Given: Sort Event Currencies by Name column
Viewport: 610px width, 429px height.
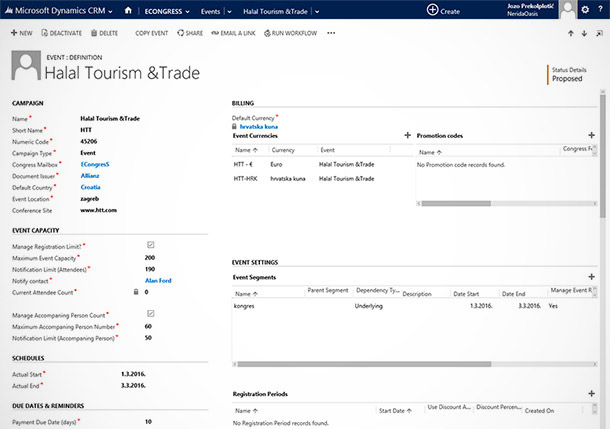Looking at the screenshot, I should 246,150.
